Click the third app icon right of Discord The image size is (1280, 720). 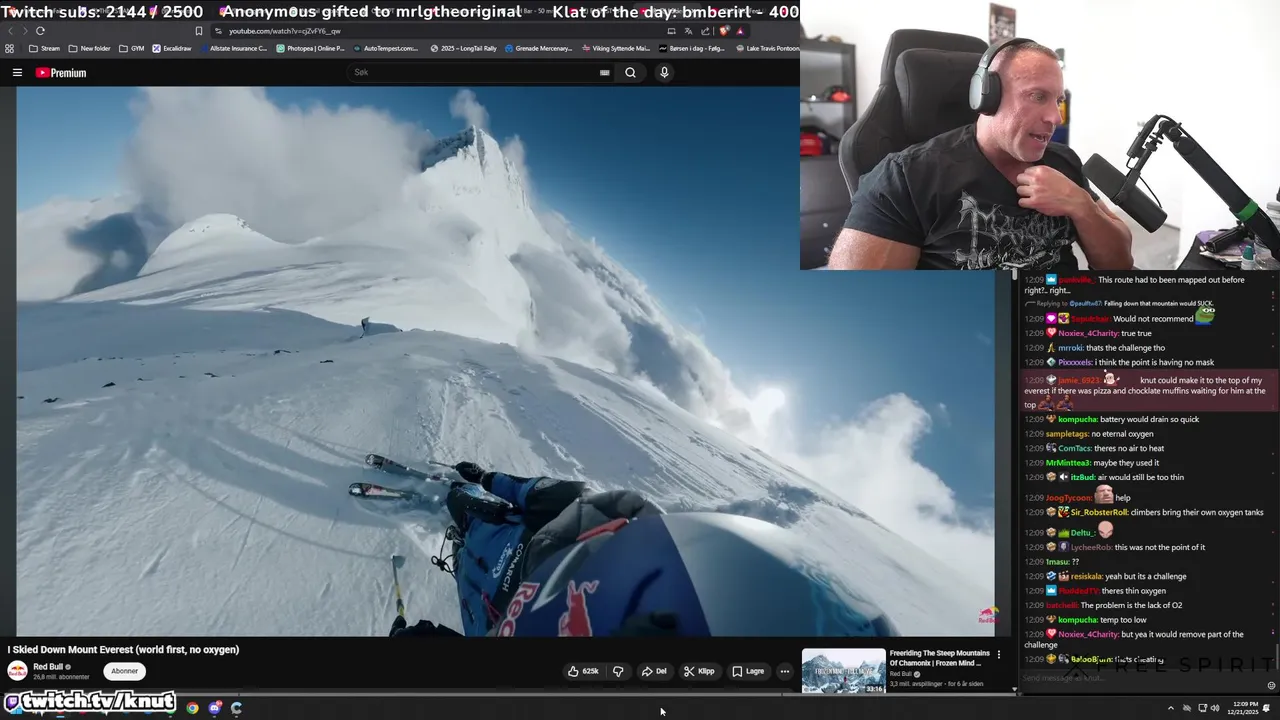pos(236,708)
